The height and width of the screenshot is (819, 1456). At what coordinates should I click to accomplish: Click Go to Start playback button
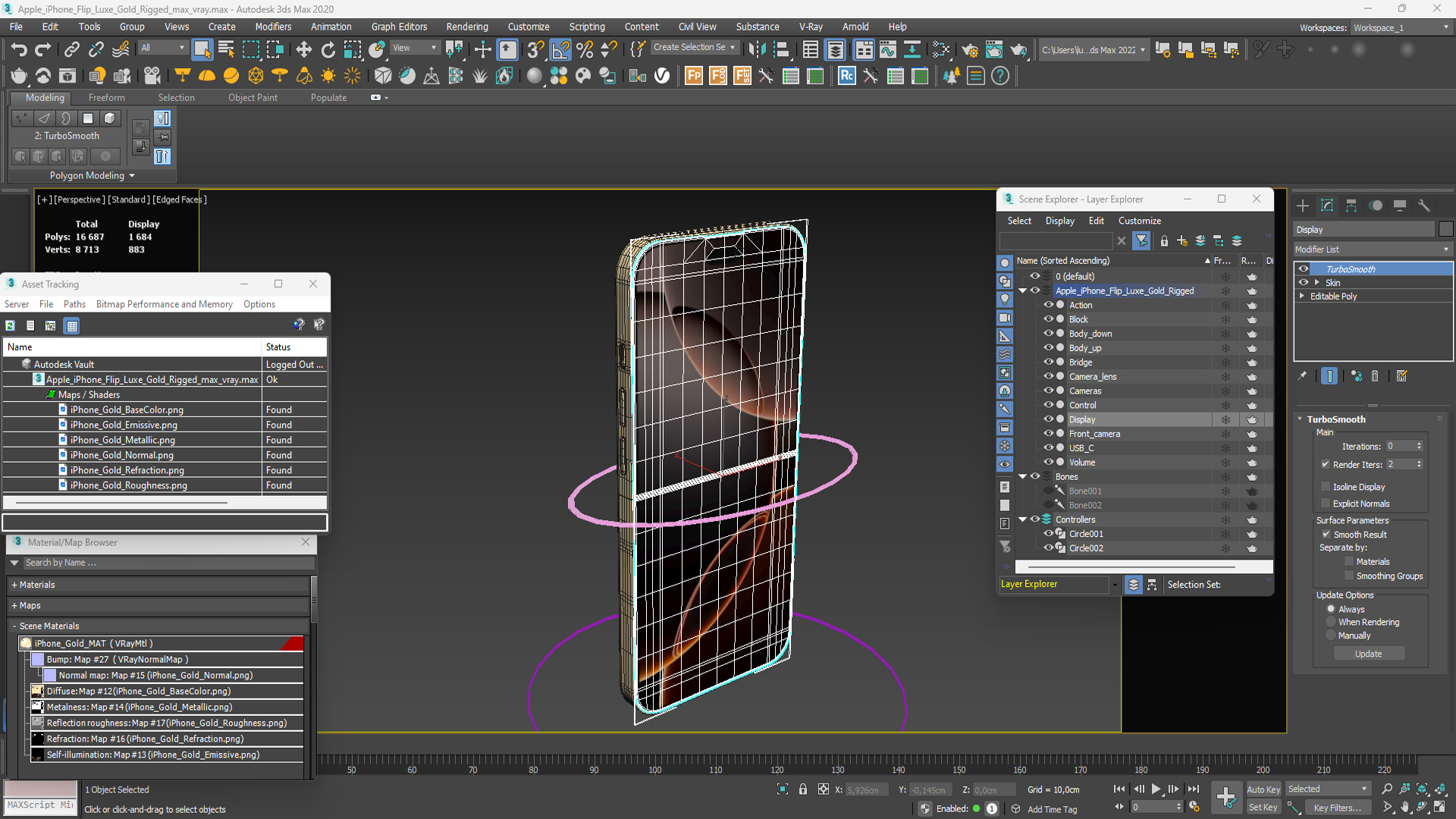click(1119, 789)
